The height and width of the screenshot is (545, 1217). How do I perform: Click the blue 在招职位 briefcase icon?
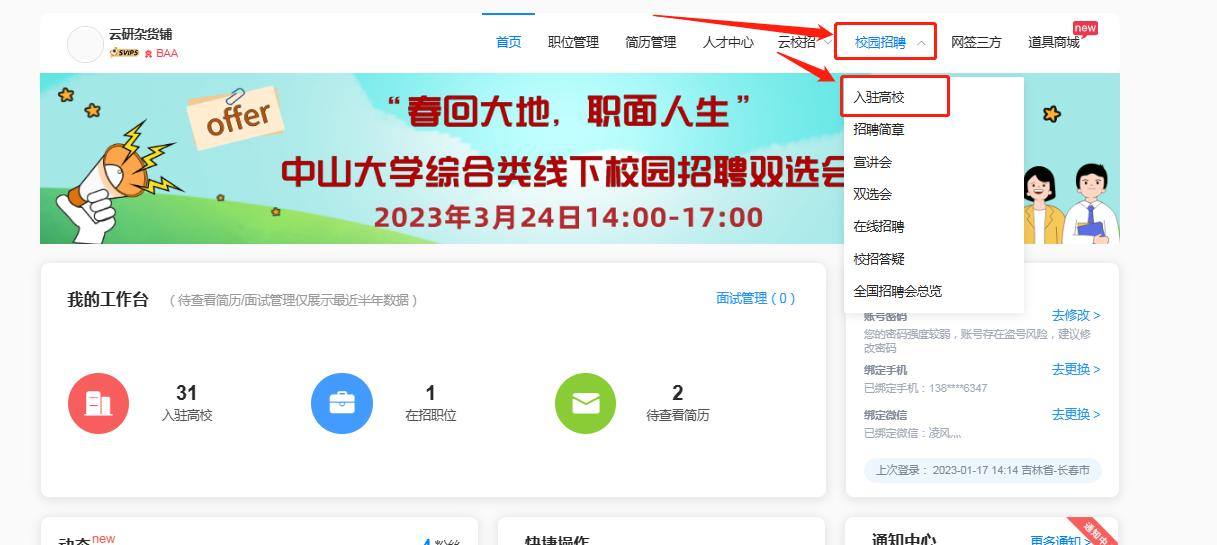pyautogui.click(x=342, y=403)
